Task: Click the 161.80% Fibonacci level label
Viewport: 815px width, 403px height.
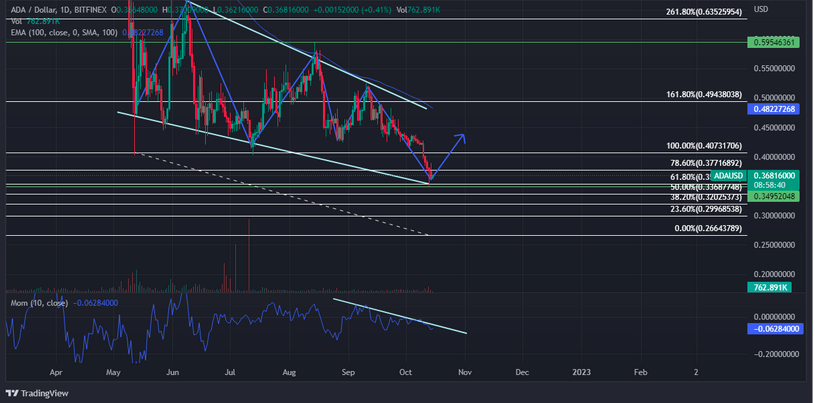Action: (703, 95)
